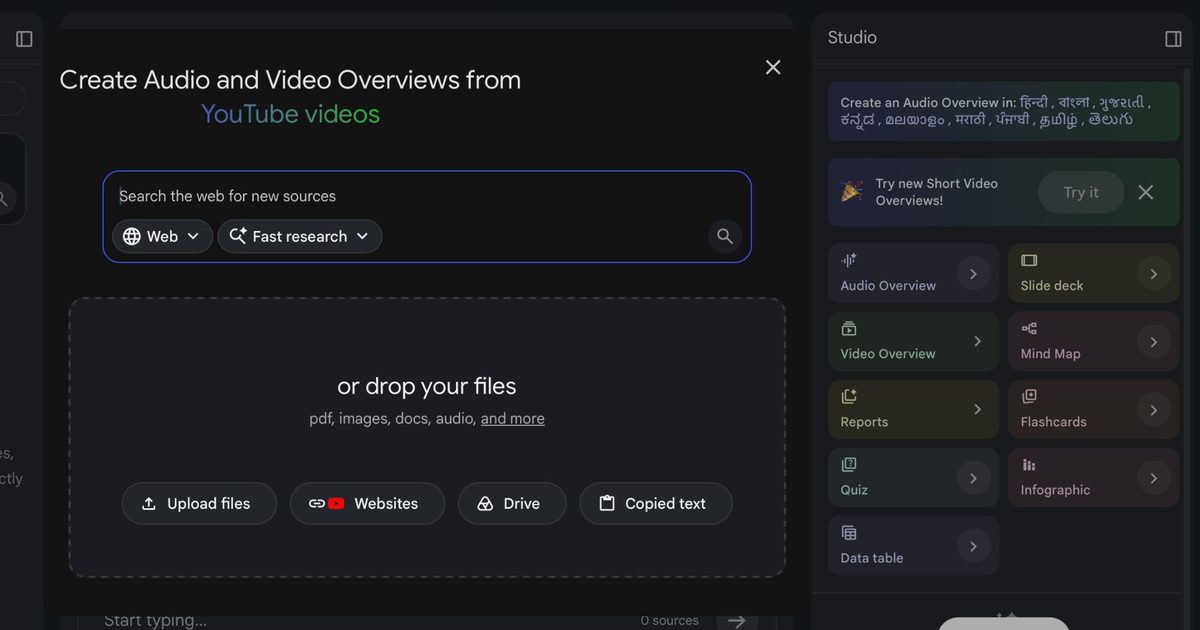1200x630 pixels.
Task: Expand Audio Overview options chevron
Action: pos(973,273)
